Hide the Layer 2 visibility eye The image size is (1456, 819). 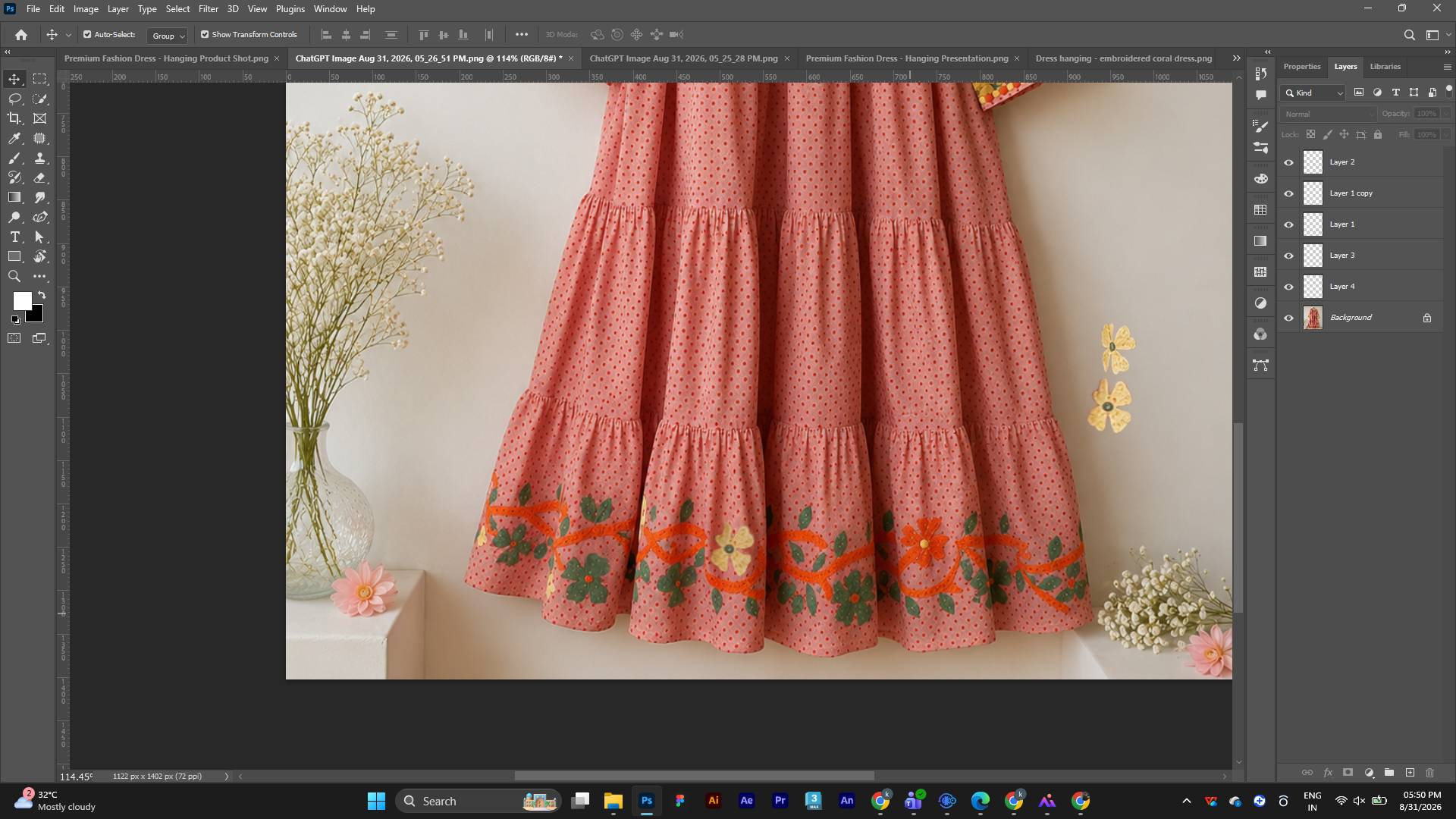1288,162
